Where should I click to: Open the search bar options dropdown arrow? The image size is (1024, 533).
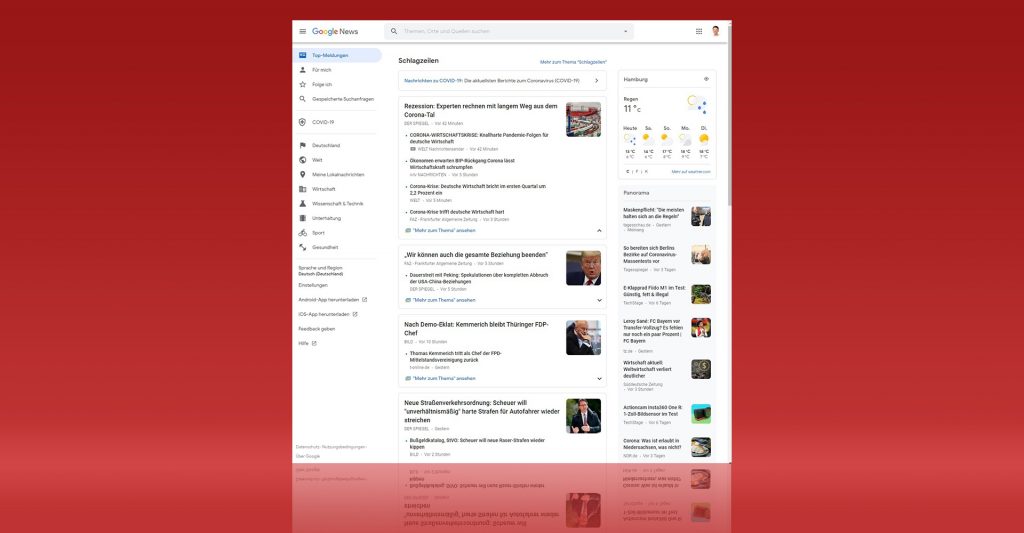click(626, 31)
